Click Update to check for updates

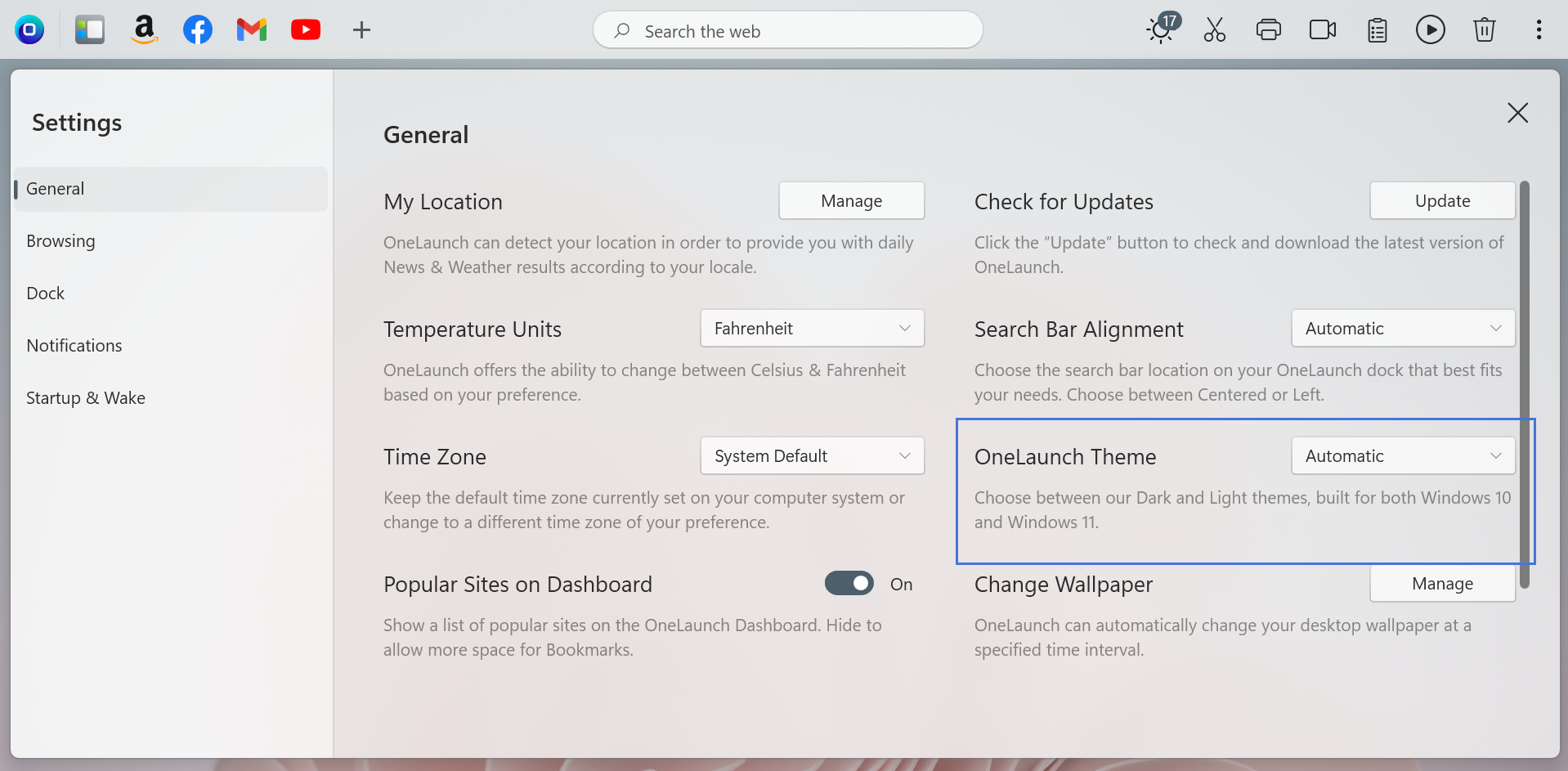click(1442, 200)
